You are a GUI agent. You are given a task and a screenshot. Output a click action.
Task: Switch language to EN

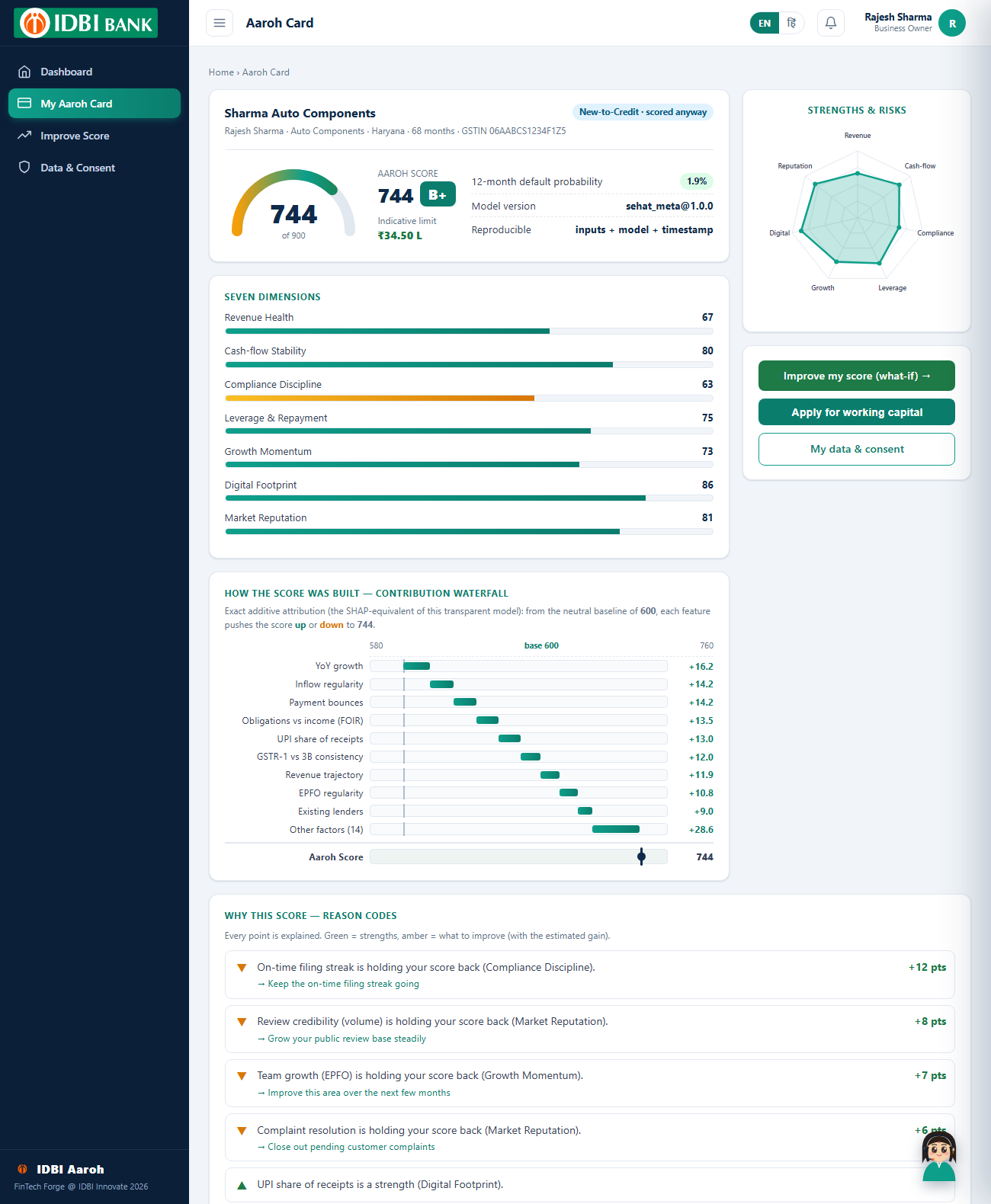765,23
